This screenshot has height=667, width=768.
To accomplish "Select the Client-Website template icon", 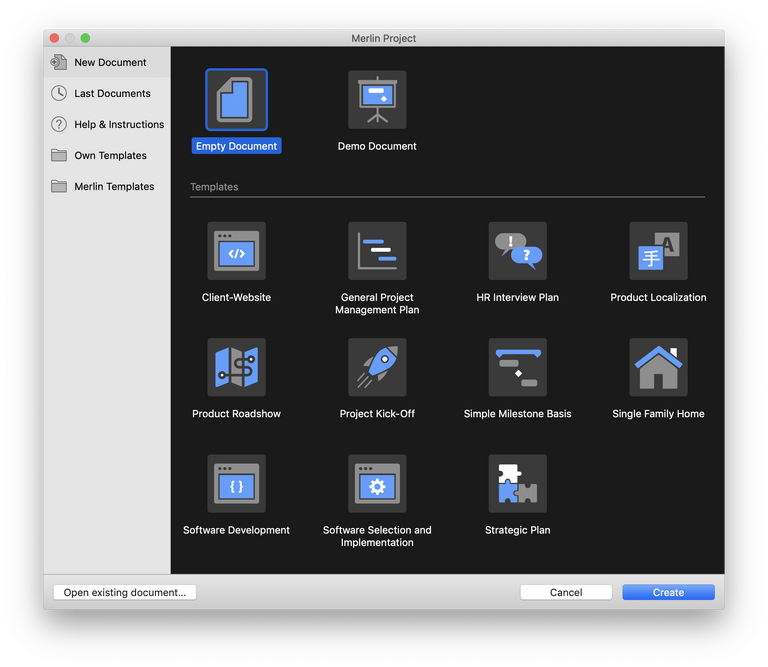I will (237, 251).
